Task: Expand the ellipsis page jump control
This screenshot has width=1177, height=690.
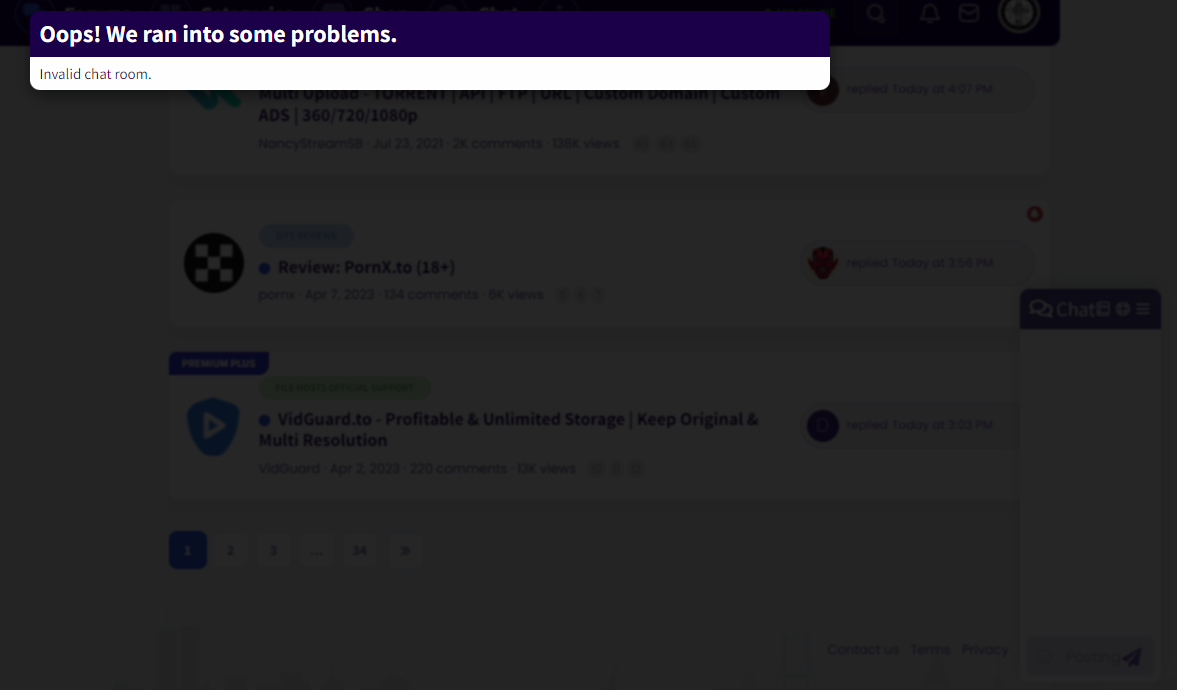Action: point(316,550)
